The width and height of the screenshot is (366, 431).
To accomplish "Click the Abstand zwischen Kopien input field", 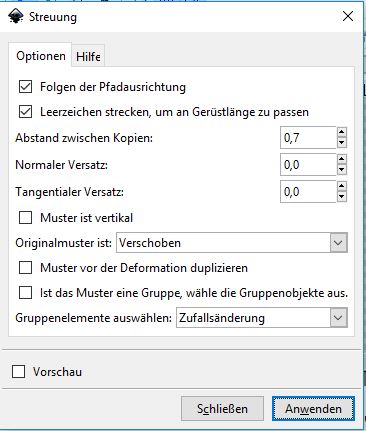I will (x=308, y=138).
